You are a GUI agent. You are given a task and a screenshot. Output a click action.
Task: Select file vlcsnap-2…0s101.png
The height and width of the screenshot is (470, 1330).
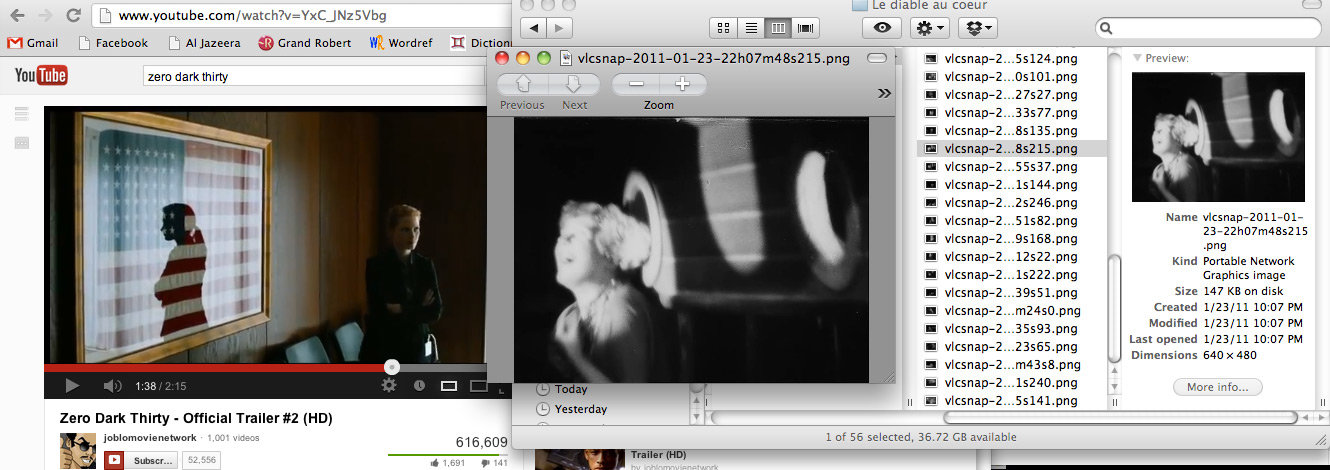pos(1012,76)
